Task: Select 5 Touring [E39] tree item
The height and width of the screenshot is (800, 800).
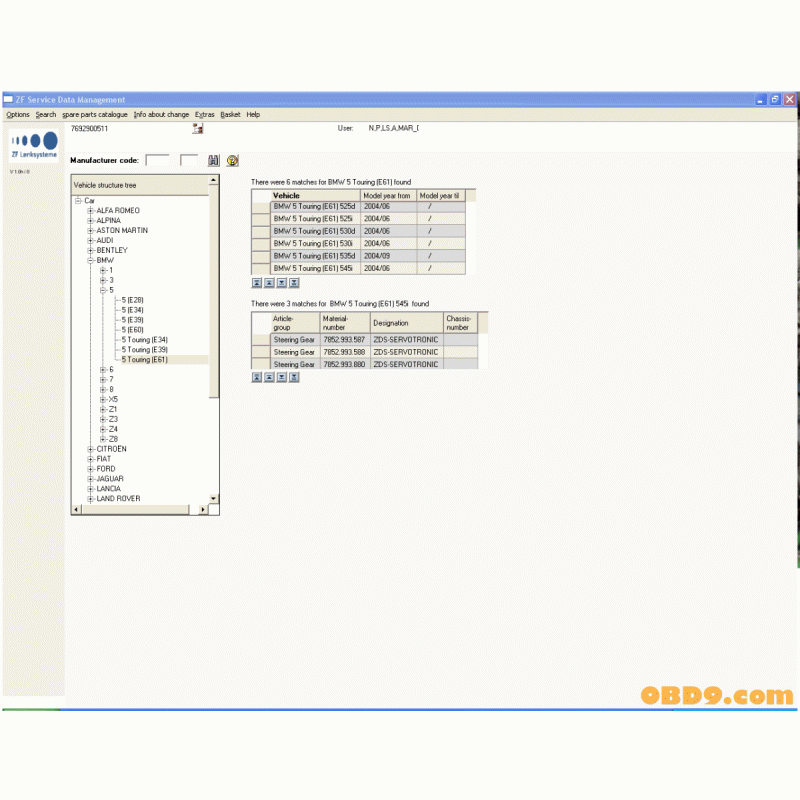Action: (x=145, y=350)
